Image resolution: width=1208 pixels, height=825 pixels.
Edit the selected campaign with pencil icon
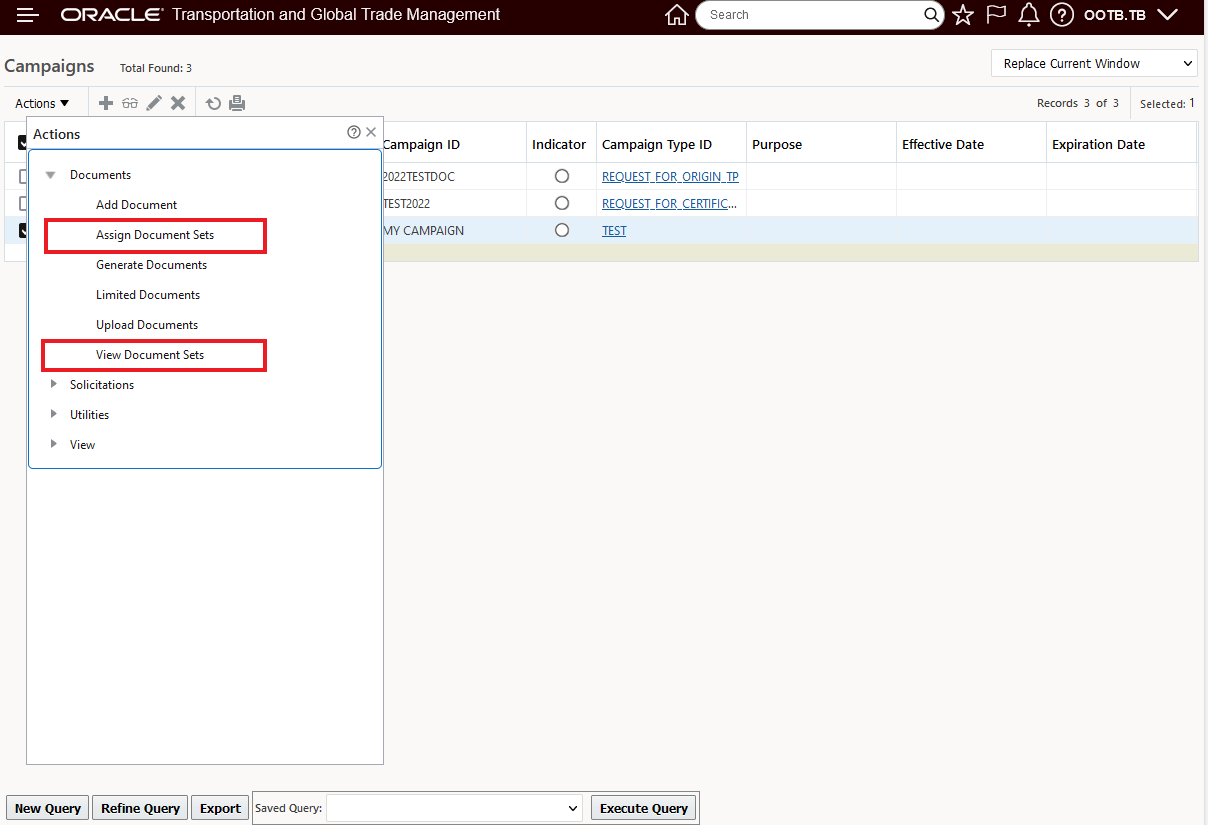[x=153, y=102]
